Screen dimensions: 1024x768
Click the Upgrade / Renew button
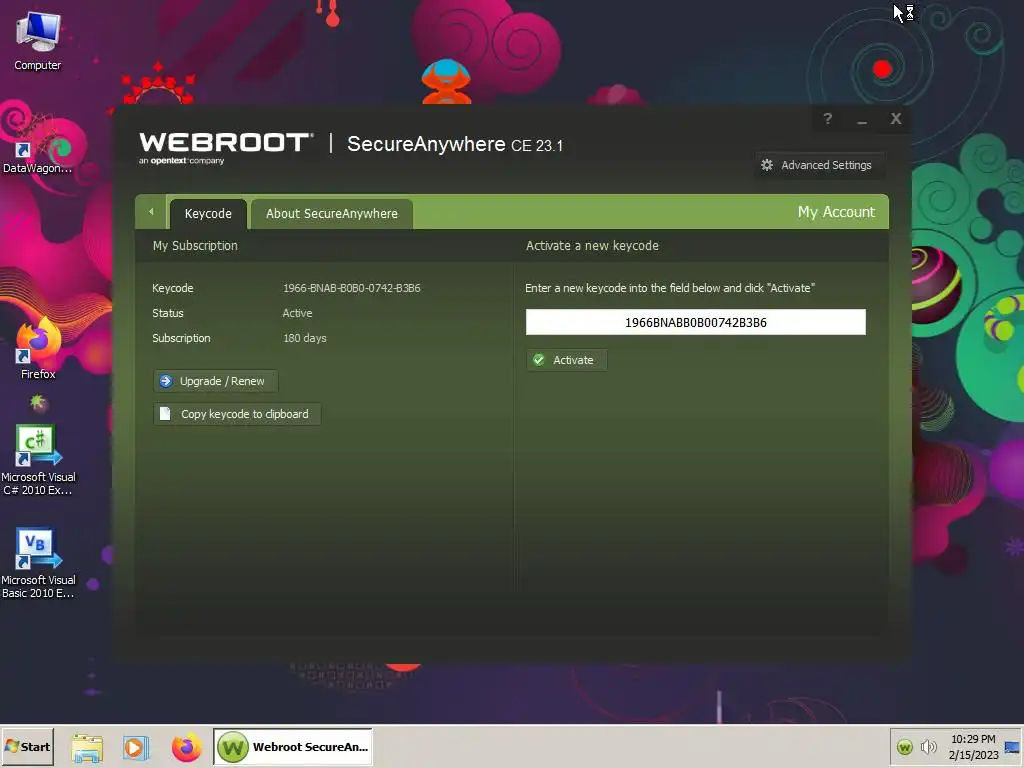[x=216, y=381]
